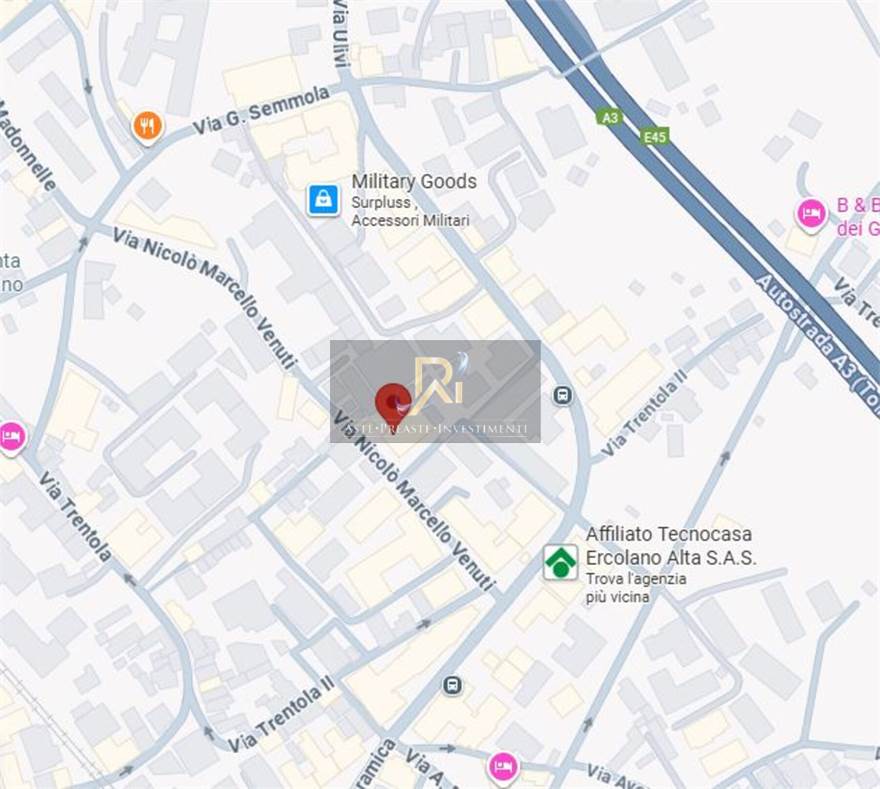Click the pink B&B hotel marker
This screenshot has width=880, height=789.
click(811, 215)
